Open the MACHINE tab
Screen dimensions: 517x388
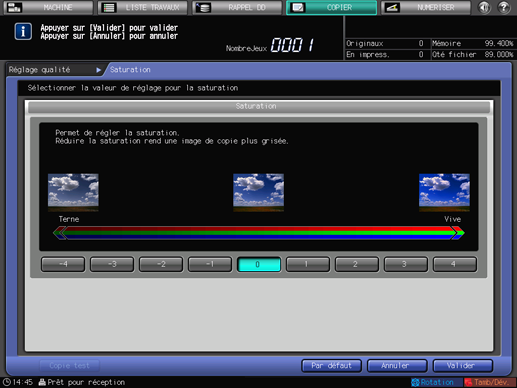click(48, 7)
